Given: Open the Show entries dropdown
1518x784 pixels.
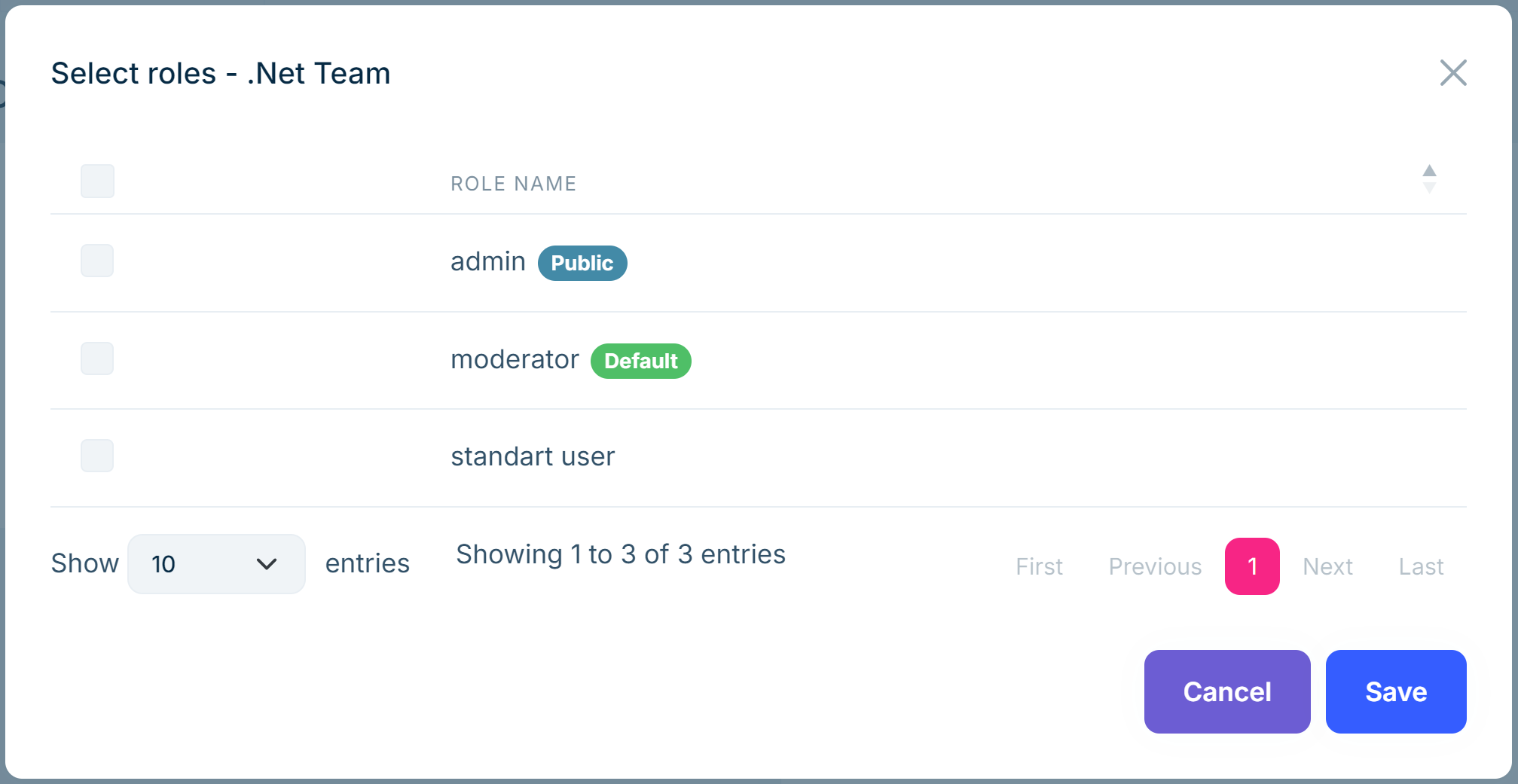Looking at the screenshot, I should (x=216, y=563).
